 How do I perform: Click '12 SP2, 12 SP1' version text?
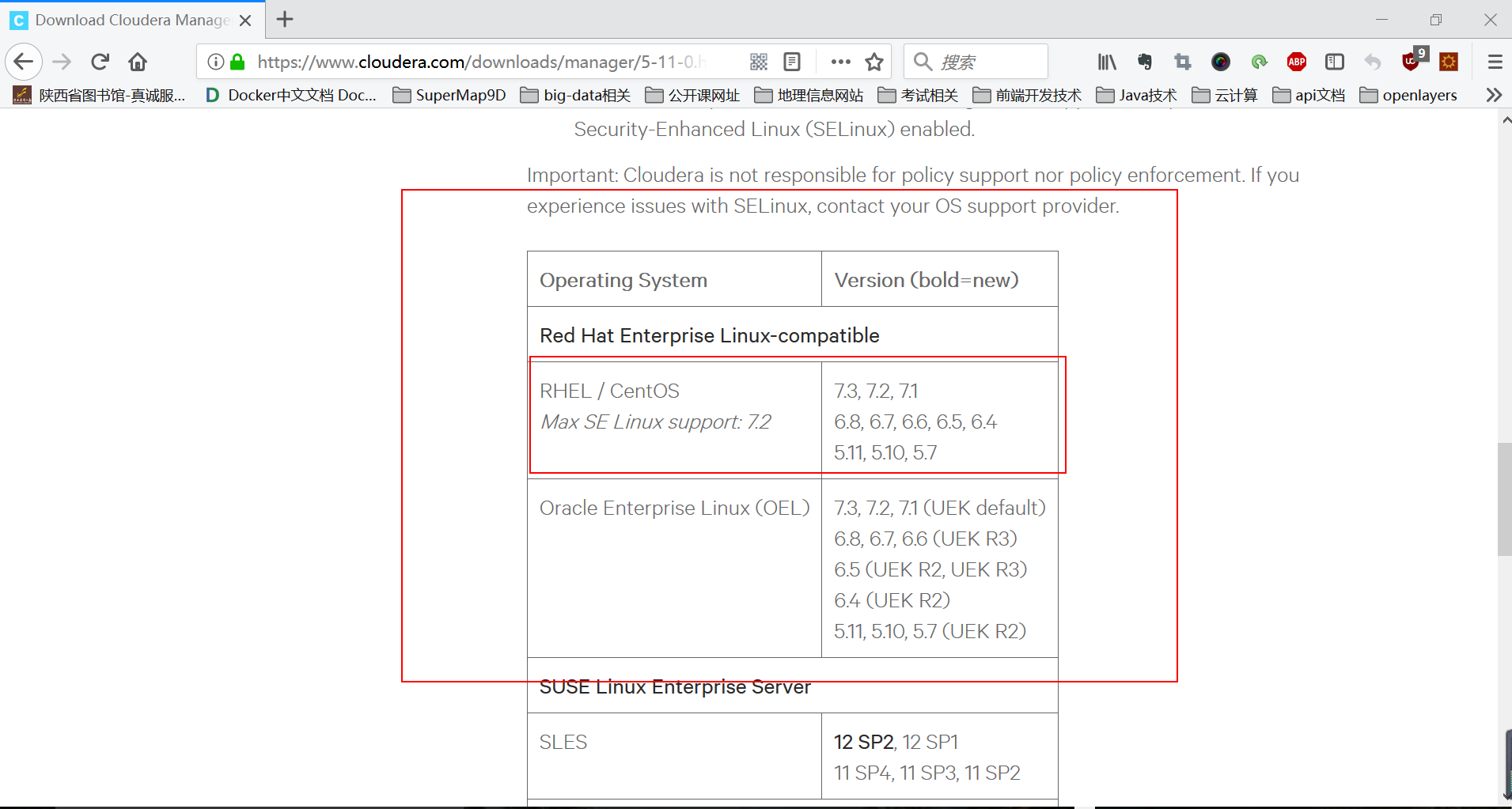pyautogui.click(x=896, y=742)
